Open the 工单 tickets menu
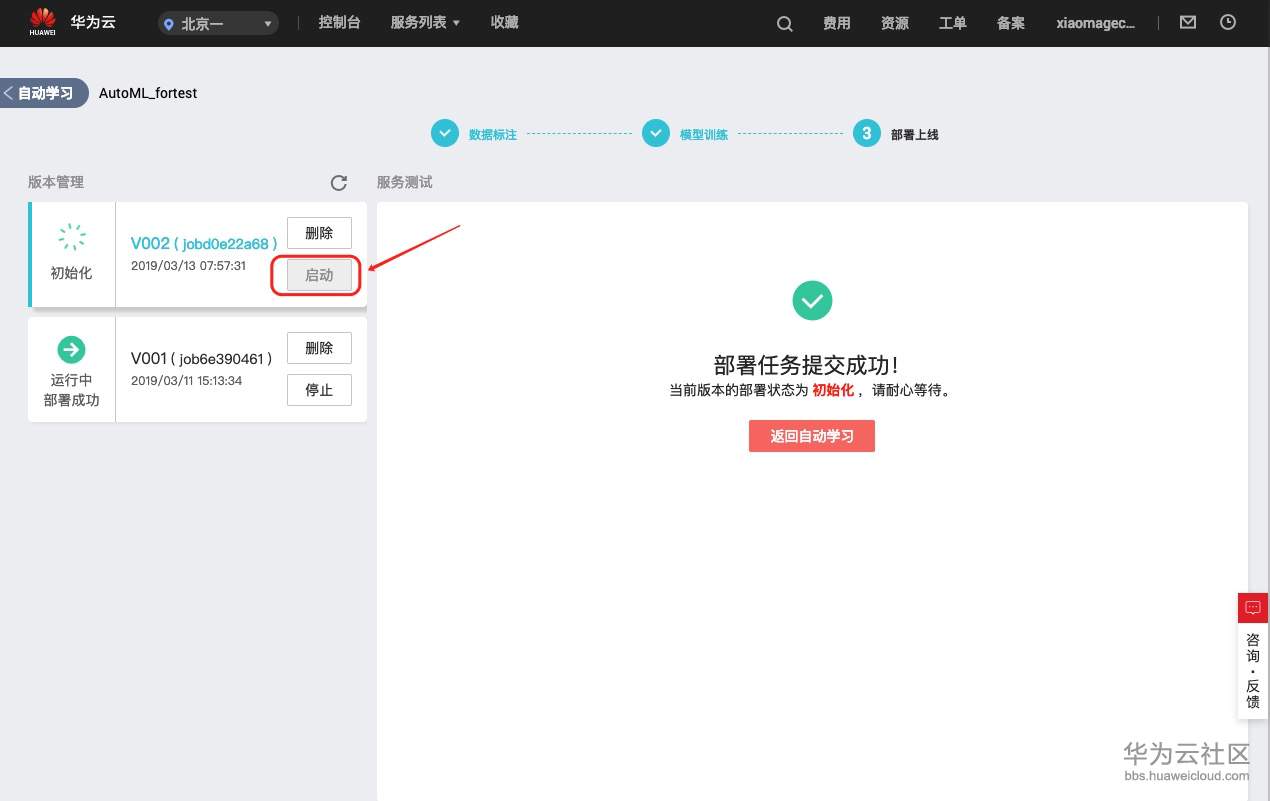The image size is (1270, 801). tap(953, 23)
